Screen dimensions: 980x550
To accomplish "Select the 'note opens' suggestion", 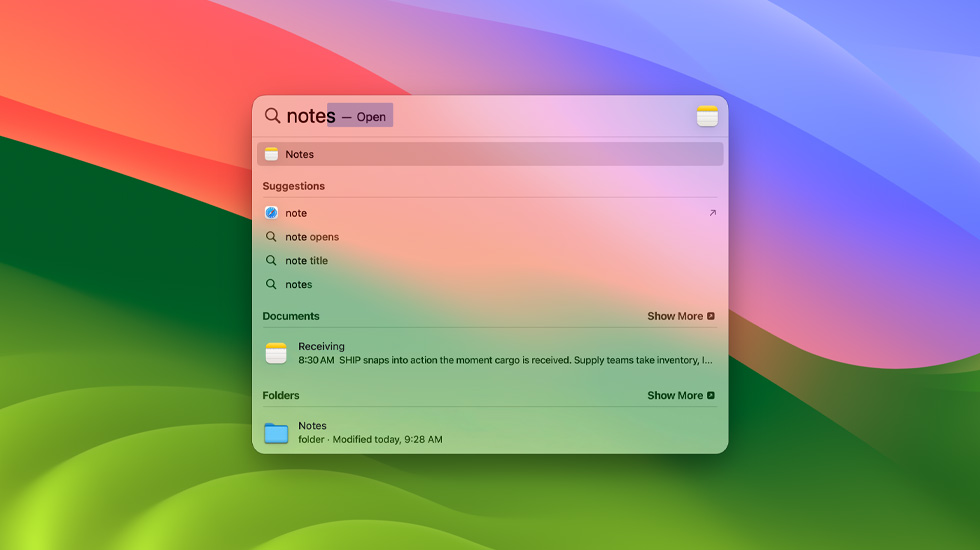I will (312, 237).
